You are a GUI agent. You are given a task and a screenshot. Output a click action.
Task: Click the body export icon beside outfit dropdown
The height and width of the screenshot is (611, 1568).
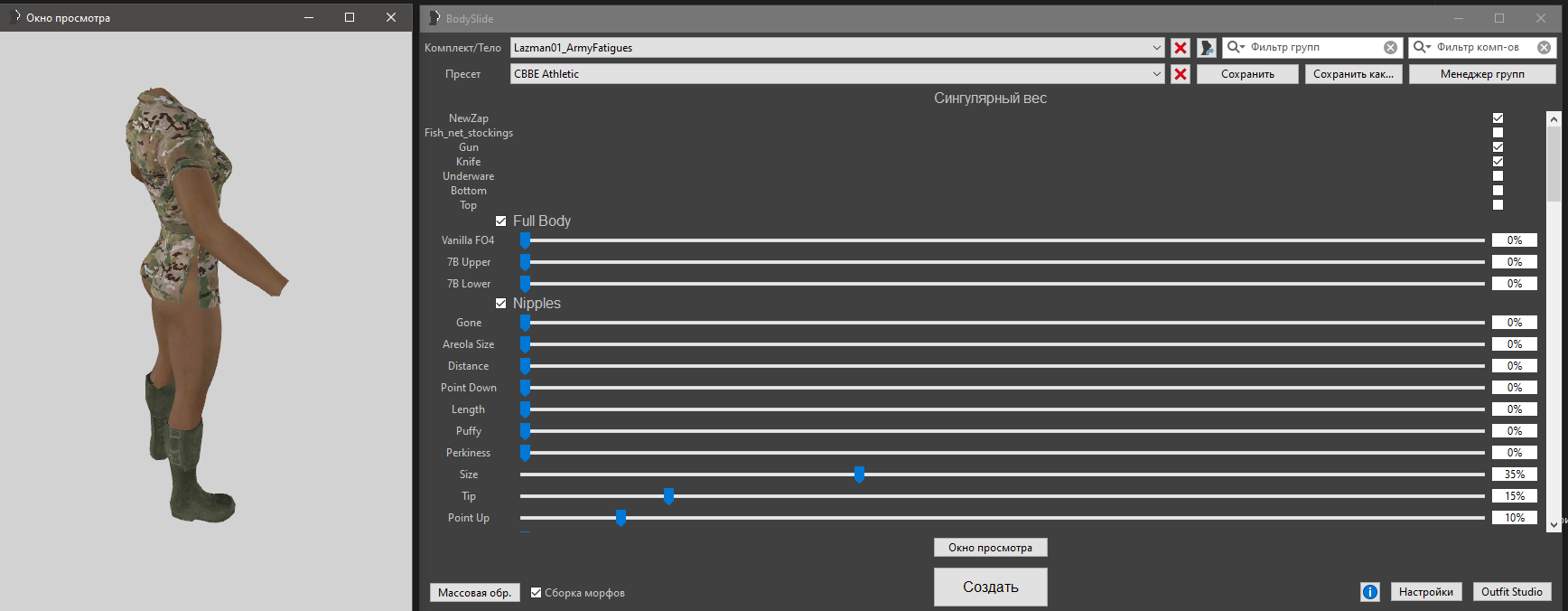(x=1207, y=48)
